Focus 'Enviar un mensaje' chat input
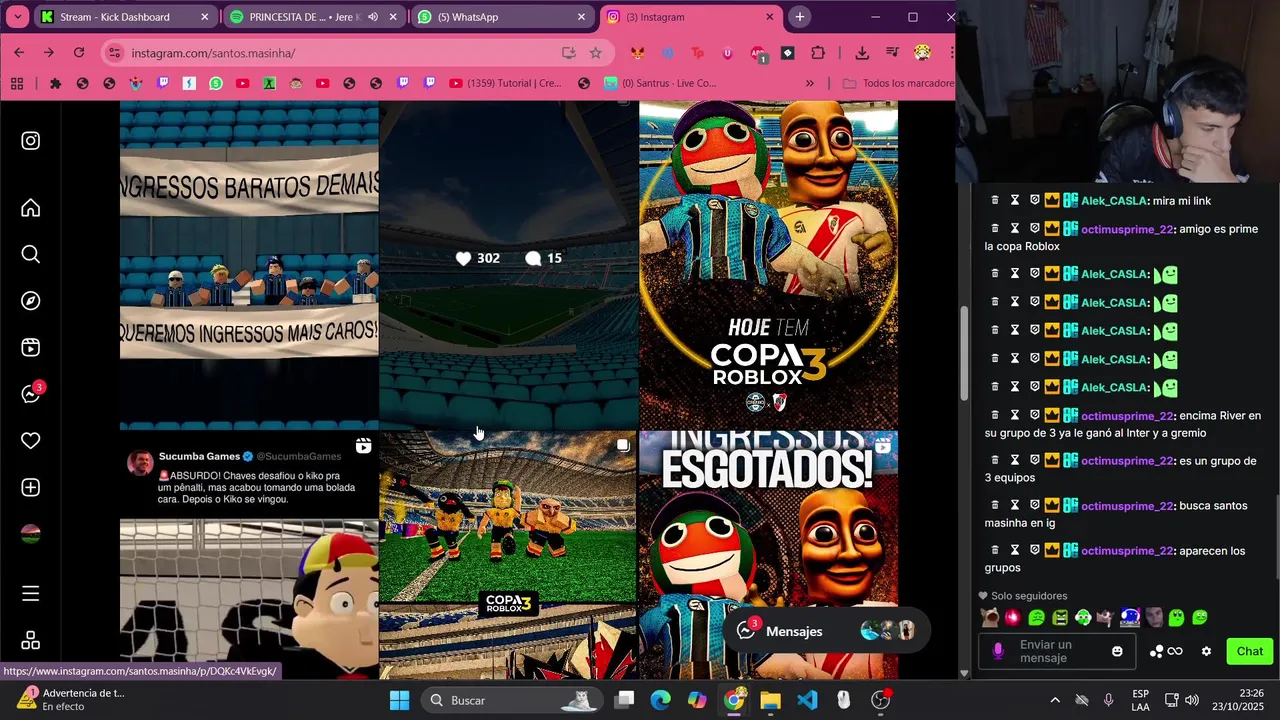This screenshot has width=1280, height=720. (x=1056, y=651)
